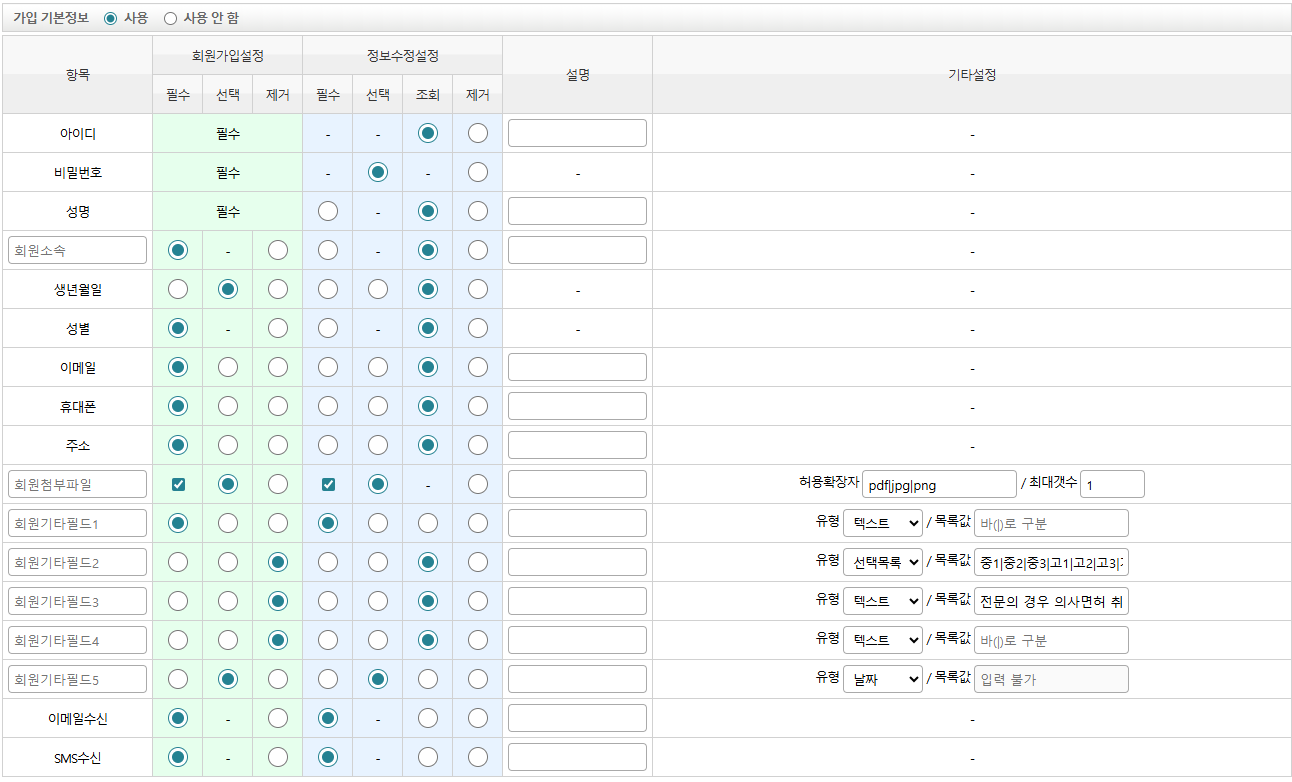This screenshot has width=1292, height=782.
Task: Open 유형 dropdown for 회원기타필드1
Action: pos(882,523)
